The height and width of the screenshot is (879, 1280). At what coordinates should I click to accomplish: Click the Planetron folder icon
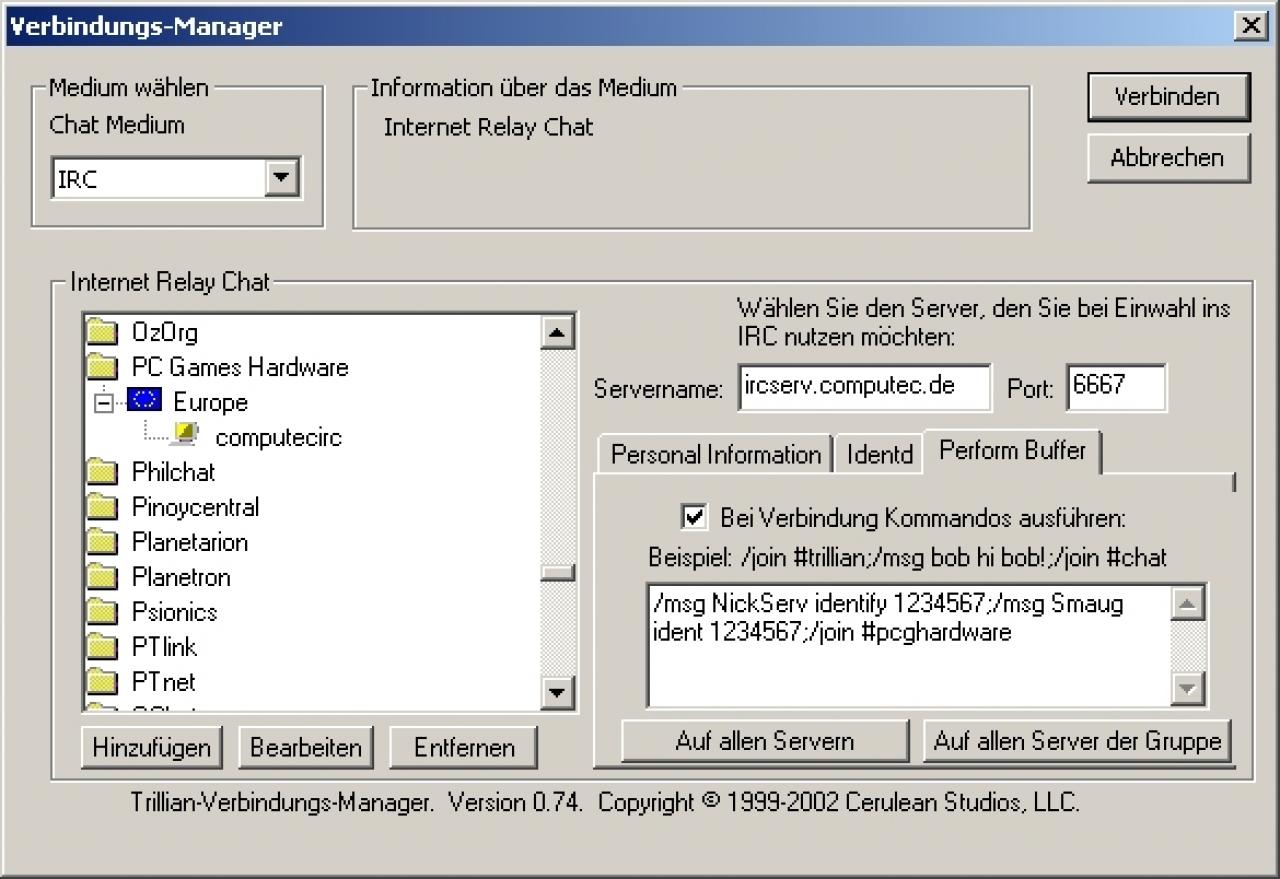click(101, 577)
